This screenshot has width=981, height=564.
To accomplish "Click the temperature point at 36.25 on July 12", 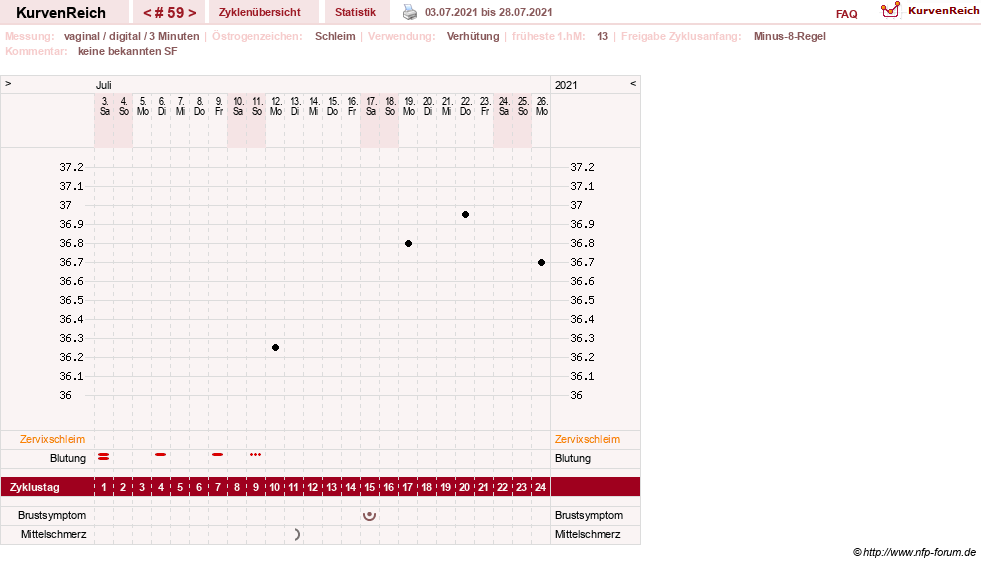I will pyautogui.click(x=275, y=347).
